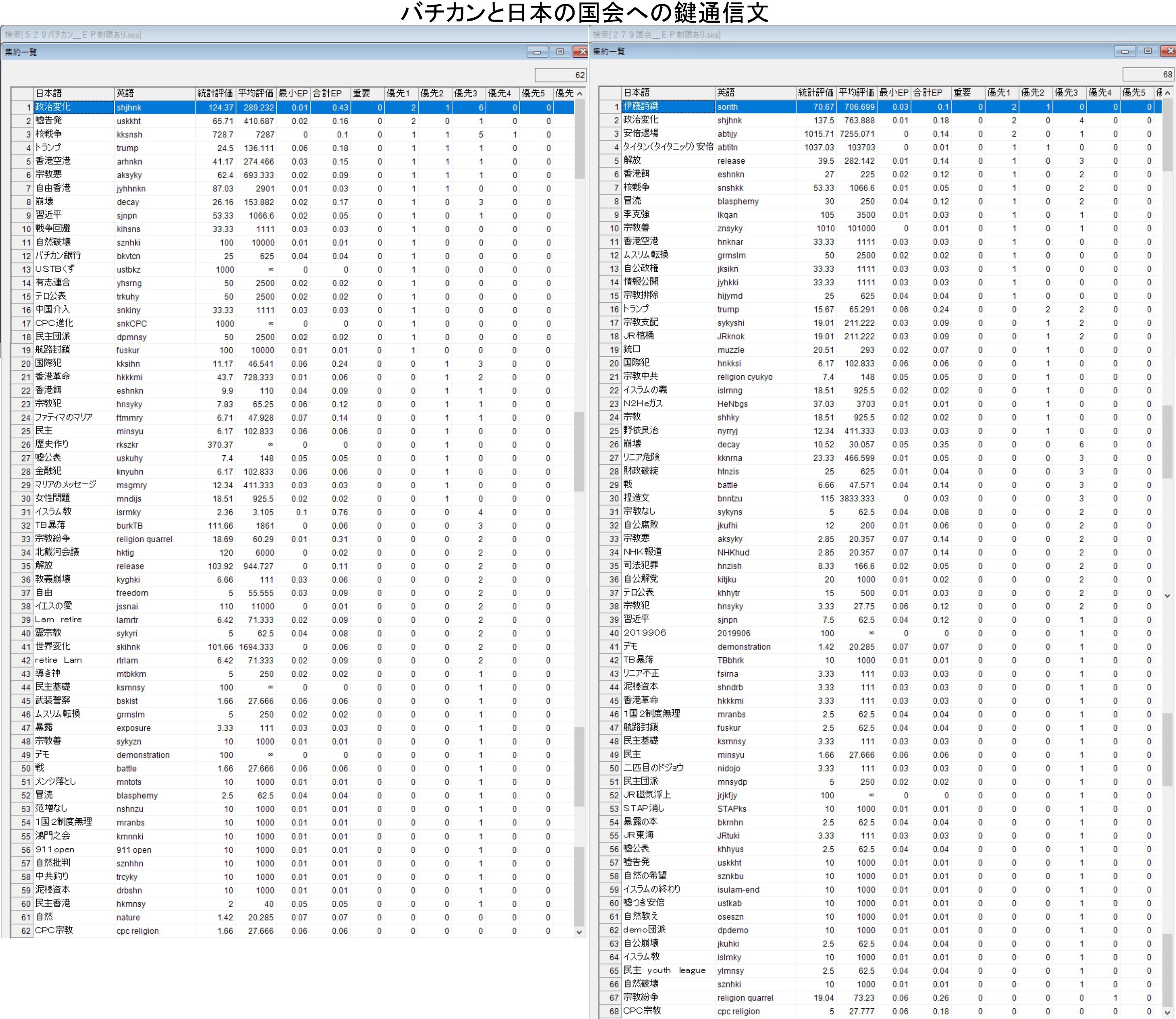
Task: Restore the right 集約一覧 window size
Action: [x=1148, y=51]
